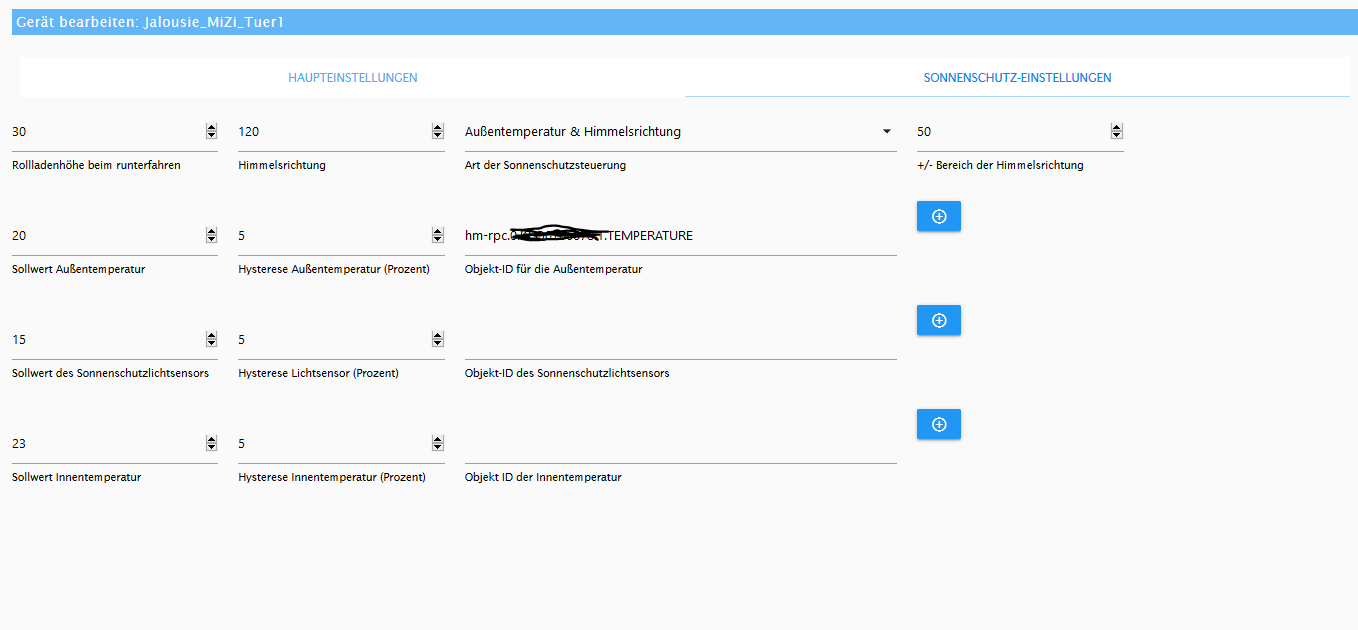Click the Rollladenhöhe beim runterfahren spinner
The image size is (1358, 630).
tap(211, 131)
